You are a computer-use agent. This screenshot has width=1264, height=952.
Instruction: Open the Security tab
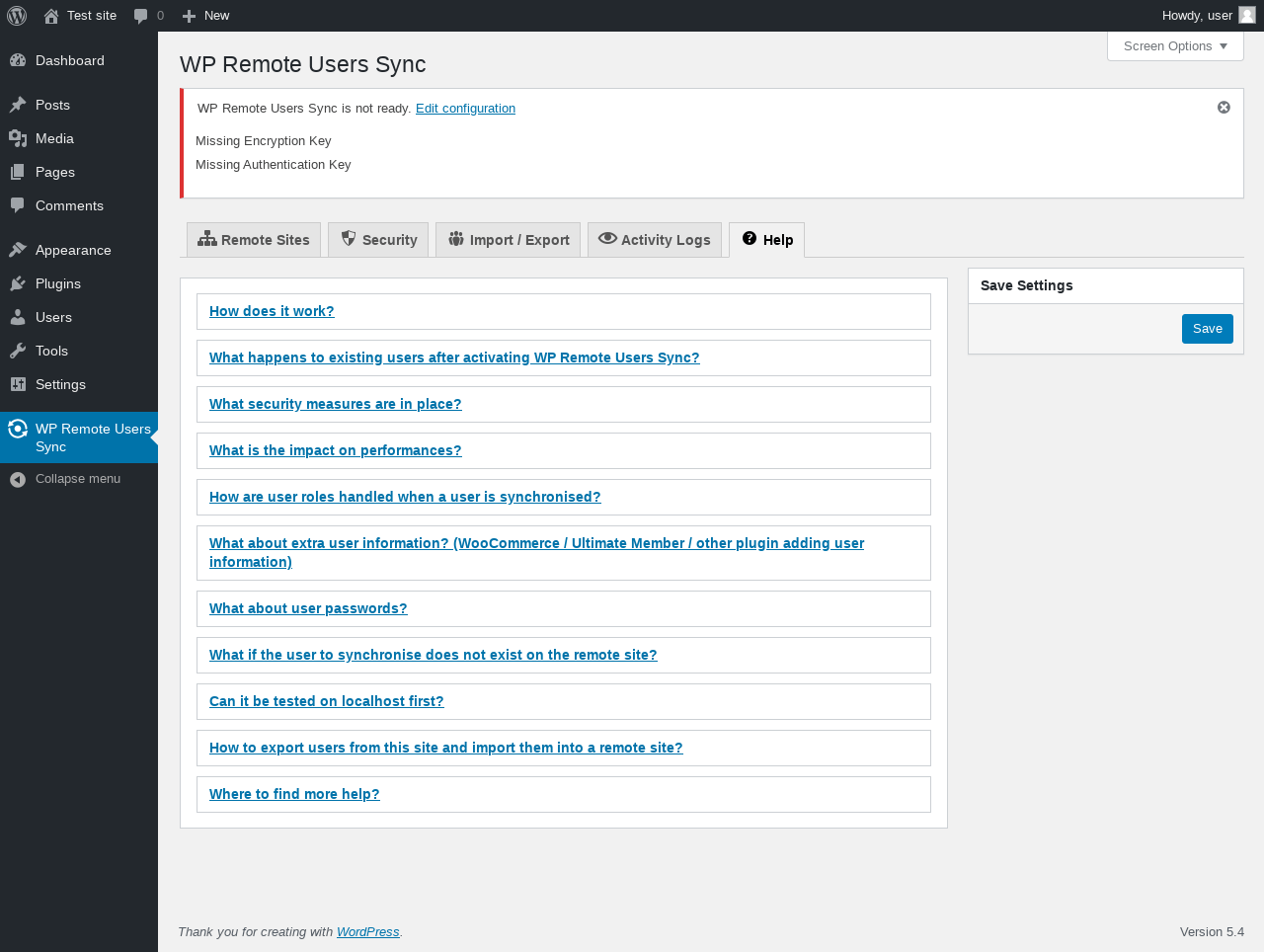[x=378, y=240]
